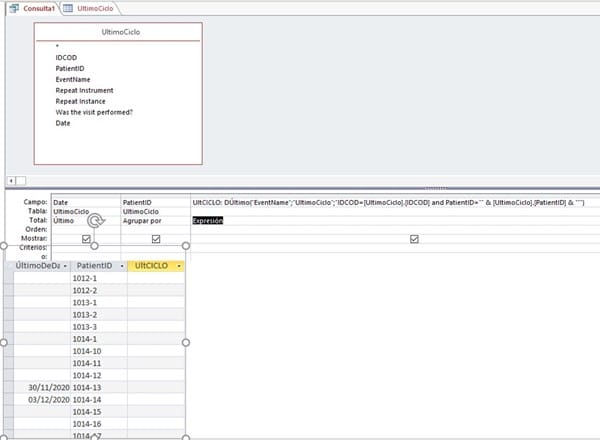
Task: Open the UltimoCiclo tab
Action: coord(93,8)
